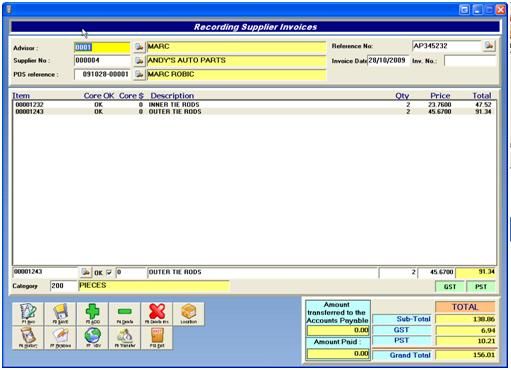Viewport: 511px width, 370px height.
Task: Click the F6 History scroll icon
Action: tap(28, 338)
